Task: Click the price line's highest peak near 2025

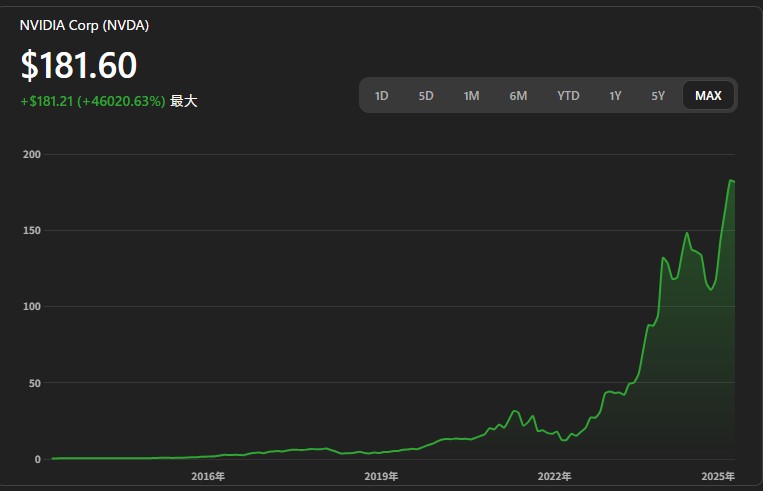Action: pyautogui.click(x=731, y=181)
